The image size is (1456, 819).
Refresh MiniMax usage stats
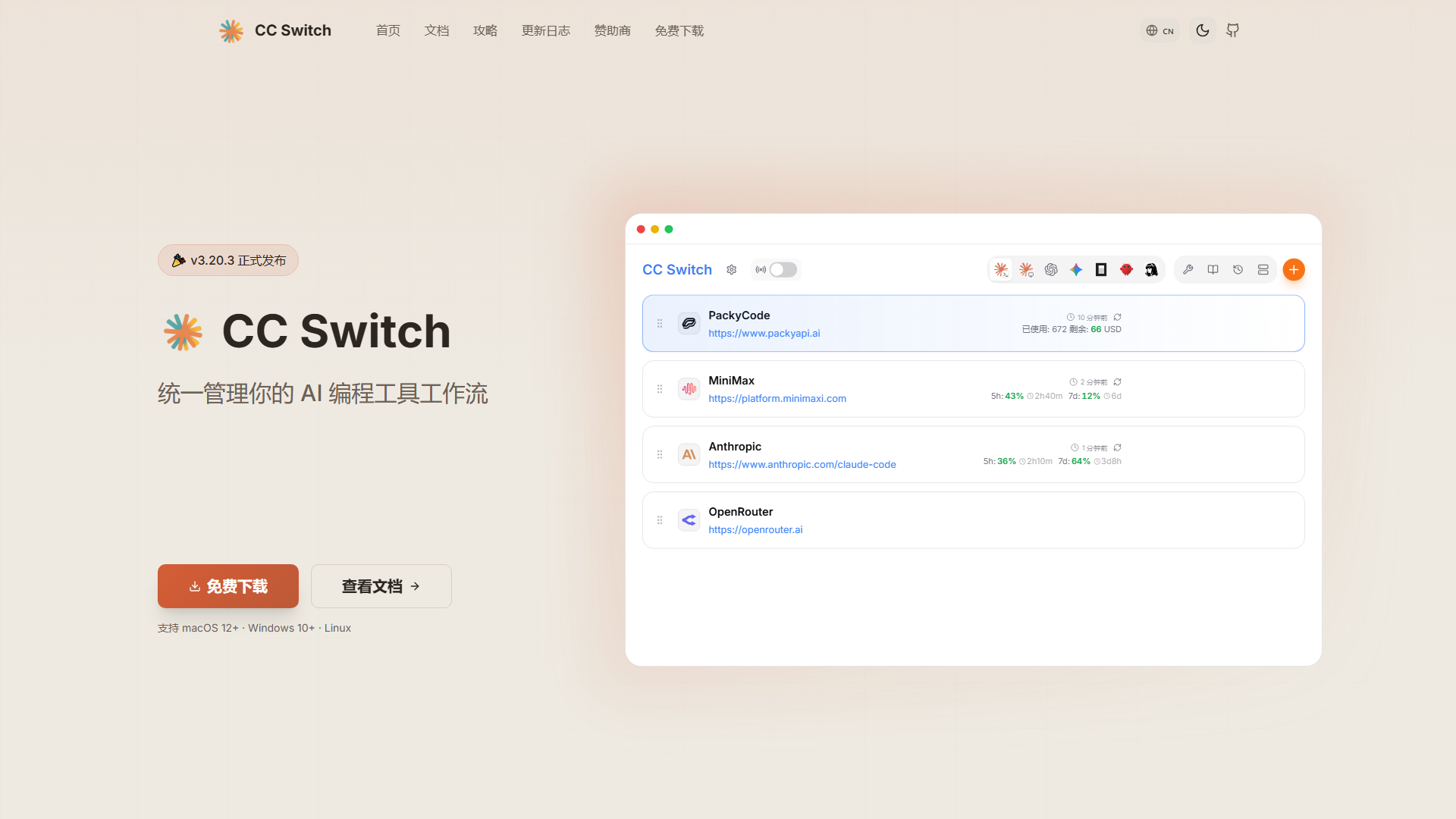pyautogui.click(x=1118, y=382)
